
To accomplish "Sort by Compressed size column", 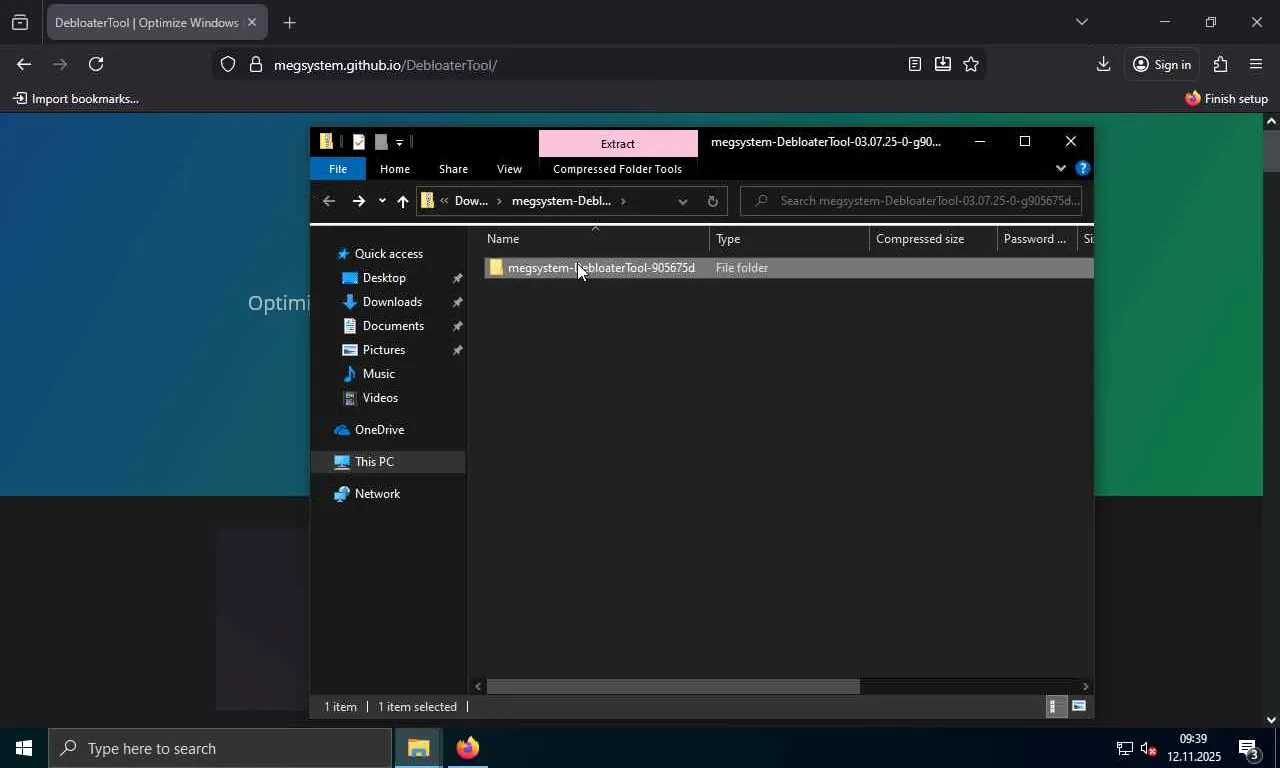I will click(x=933, y=239).
